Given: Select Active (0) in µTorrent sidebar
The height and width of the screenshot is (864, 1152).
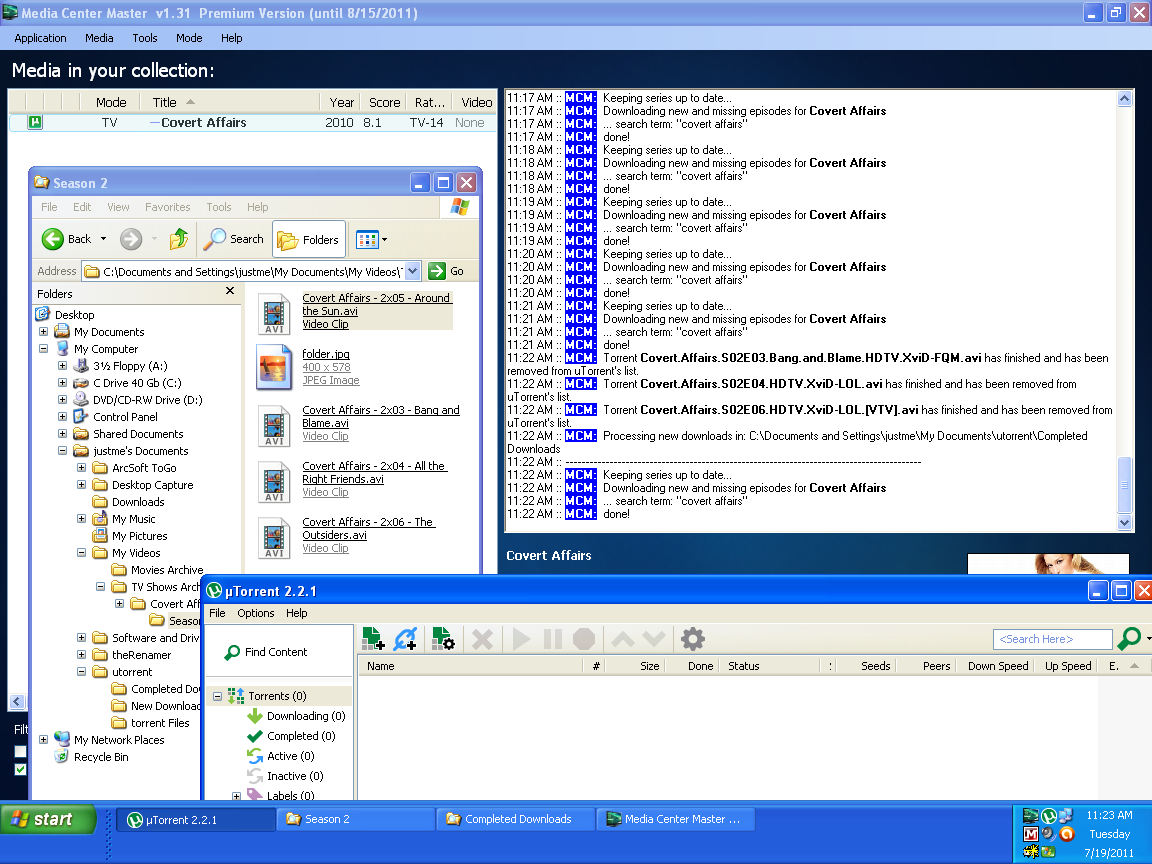Looking at the screenshot, I should pos(281,755).
